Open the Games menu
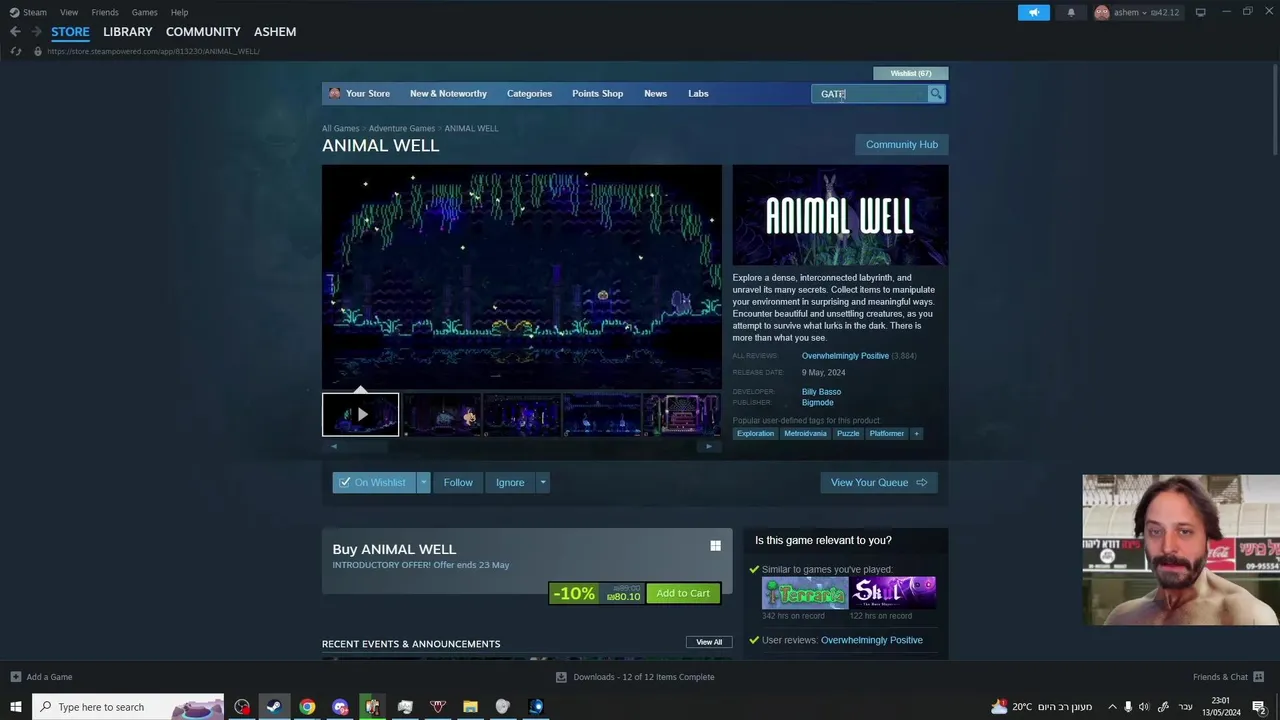Image resolution: width=1280 pixels, height=720 pixels. click(x=145, y=12)
